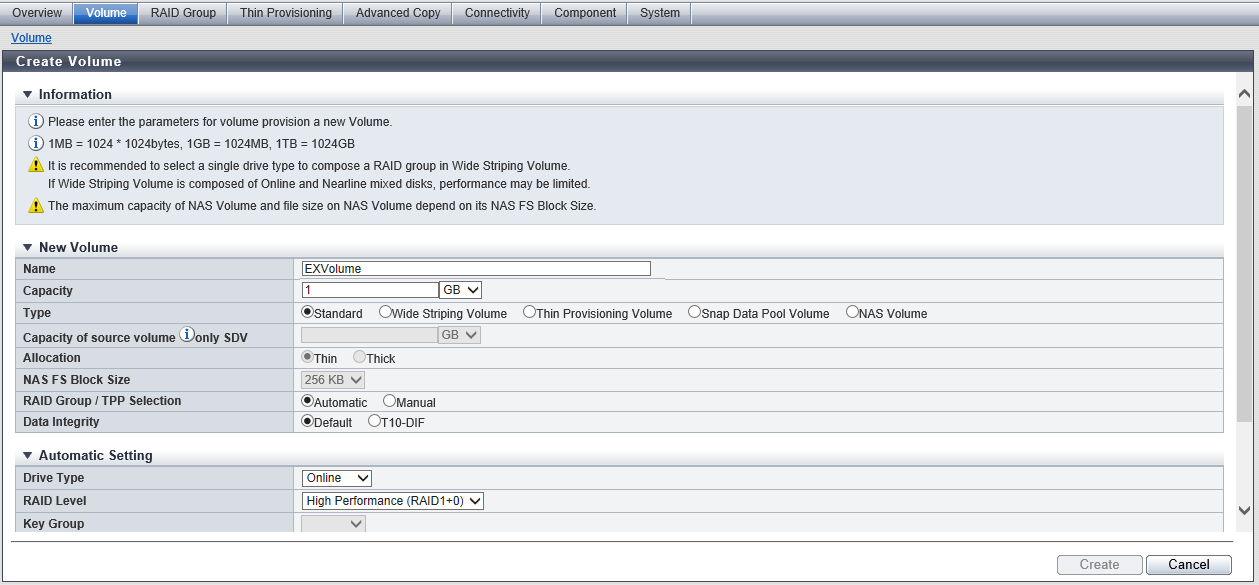This screenshot has width=1259, height=585.
Task: Switch to the RAID Group tab
Action: 183,13
